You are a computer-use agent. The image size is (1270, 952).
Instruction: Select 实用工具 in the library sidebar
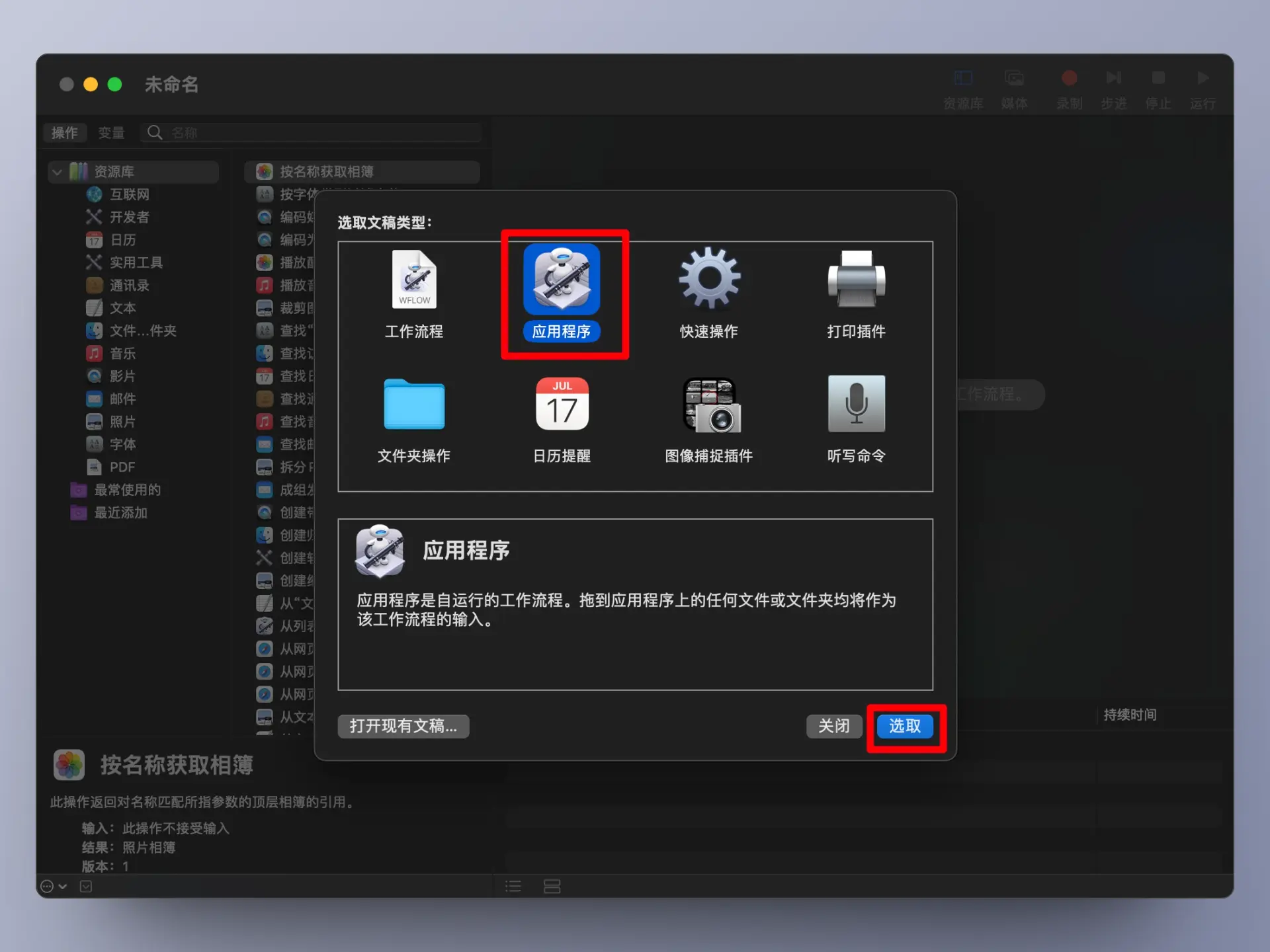136,262
